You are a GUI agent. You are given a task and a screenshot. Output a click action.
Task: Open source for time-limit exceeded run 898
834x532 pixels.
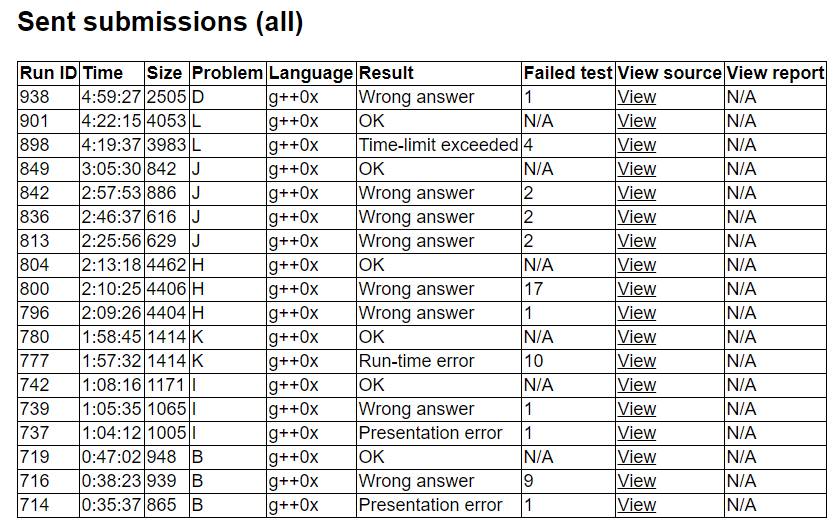pyautogui.click(x=637, y=145)
